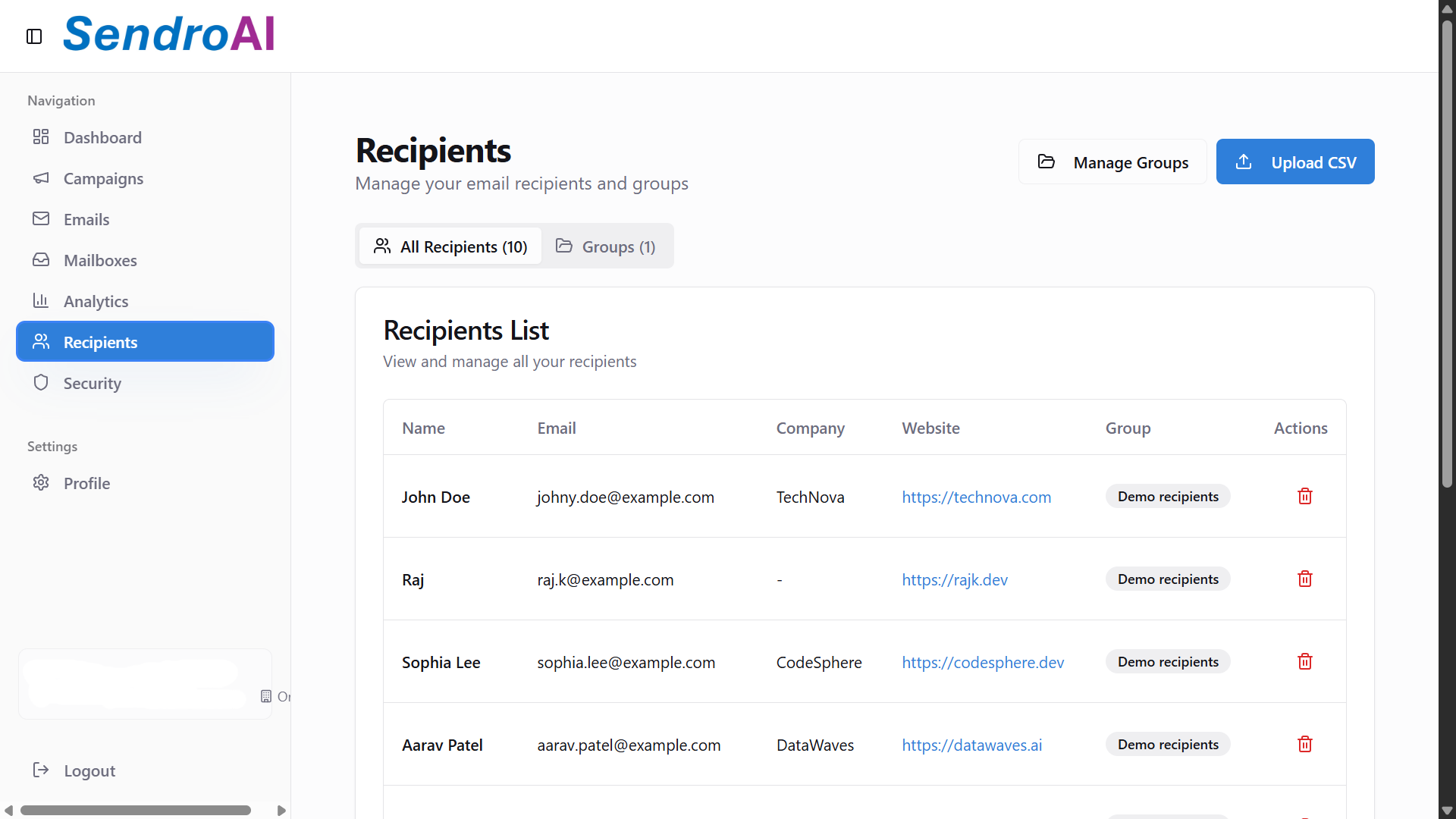
Task: Open the https://datawaves.ai website link
Action: coord(971,745)
